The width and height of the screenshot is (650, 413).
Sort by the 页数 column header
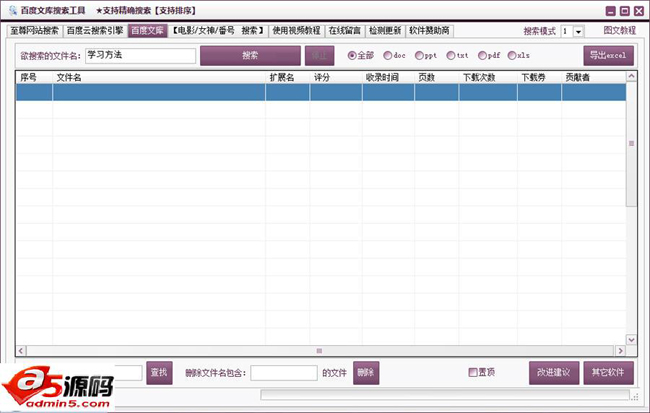point(437,78)
